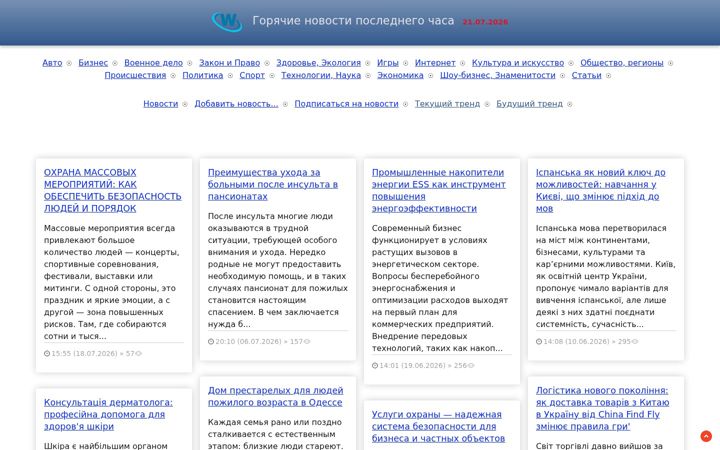Open the Экономика category

(400, 75)
